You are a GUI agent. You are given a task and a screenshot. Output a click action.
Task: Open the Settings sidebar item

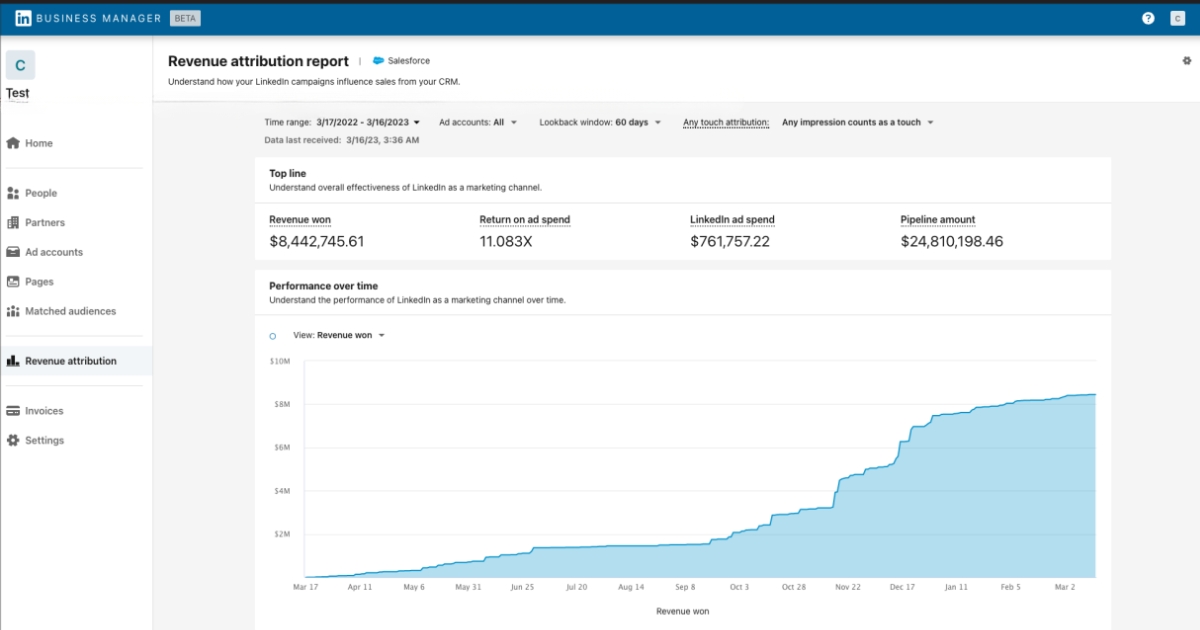point(44,440)
